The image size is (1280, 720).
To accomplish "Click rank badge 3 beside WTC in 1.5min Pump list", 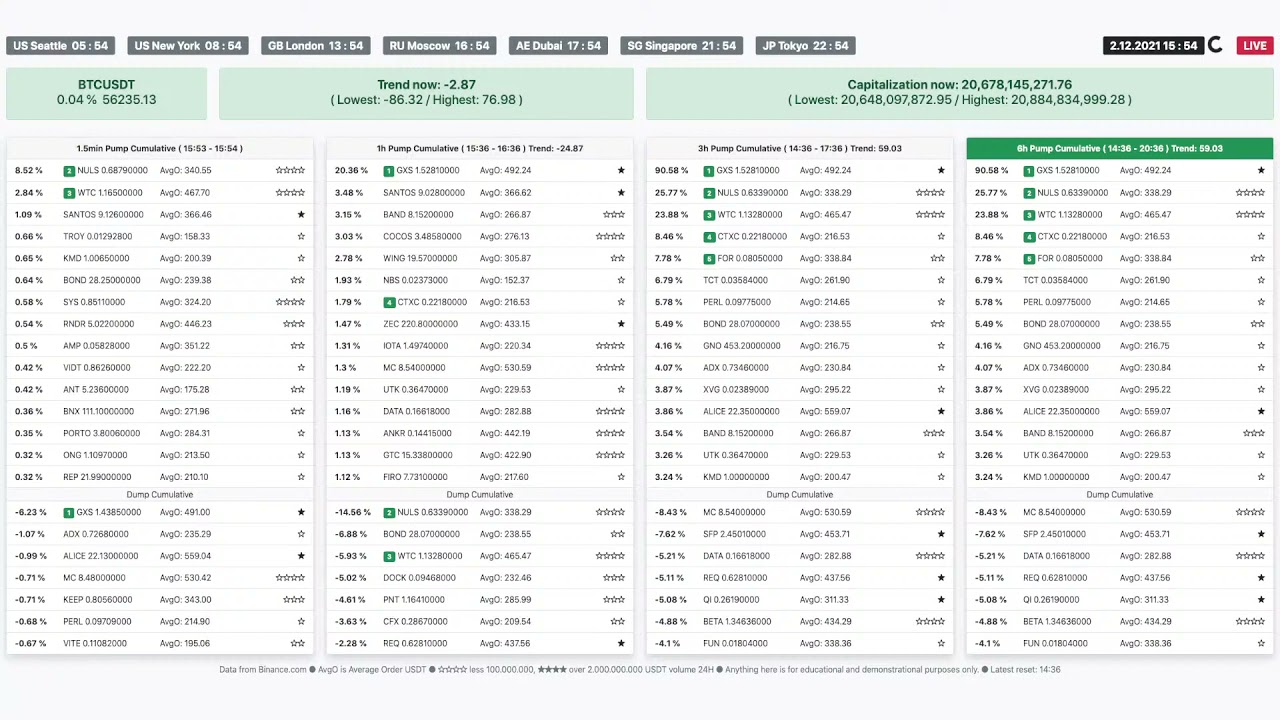I will click(x=69, y=193).
